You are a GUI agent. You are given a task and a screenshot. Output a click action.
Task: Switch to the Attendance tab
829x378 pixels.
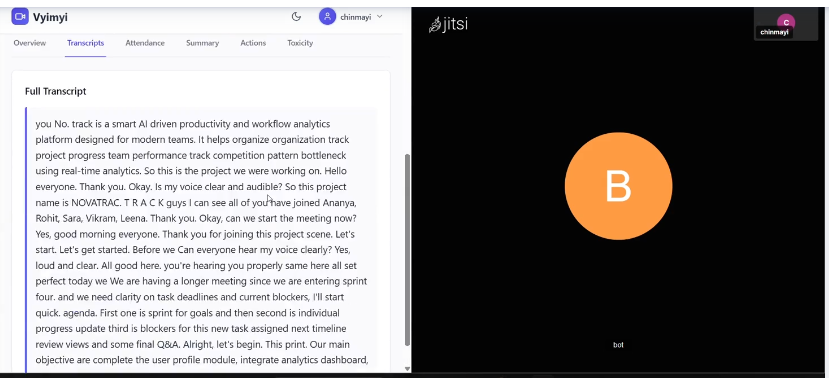tap(145, 43)
